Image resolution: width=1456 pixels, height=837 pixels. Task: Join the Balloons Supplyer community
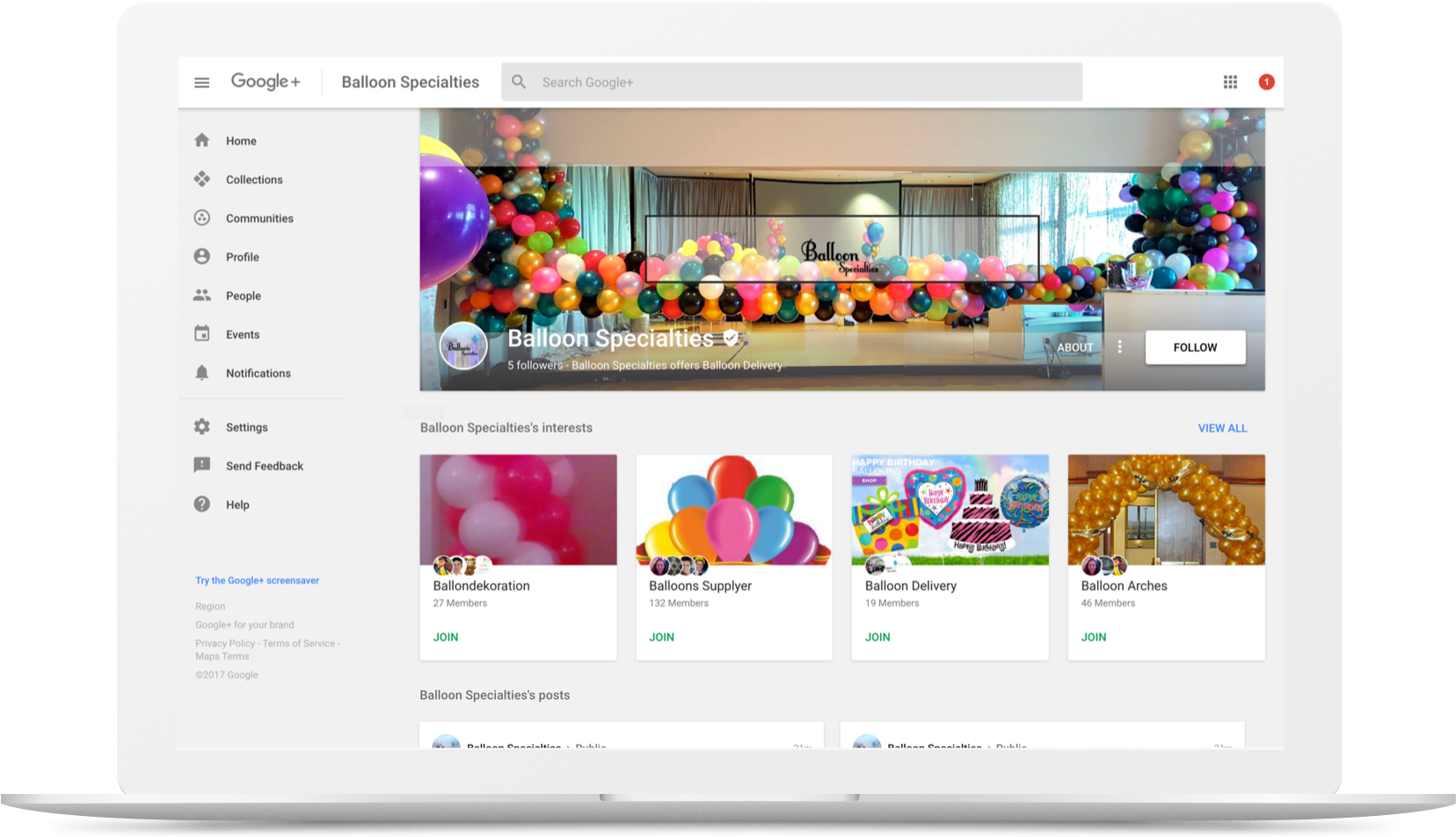(661, 637)
